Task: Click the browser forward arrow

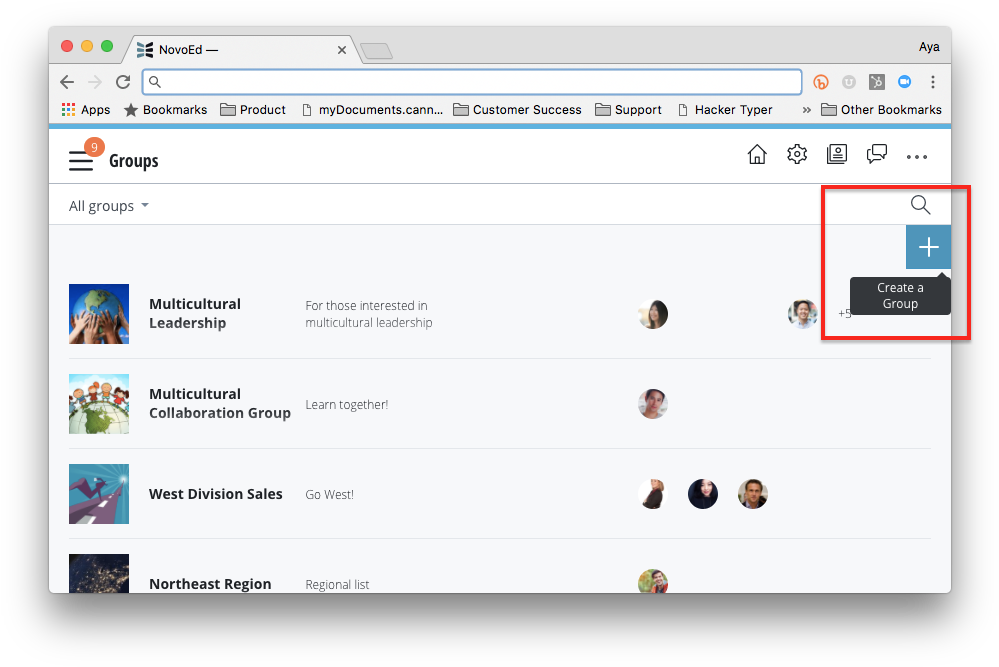Action: click(x=95, y=82)
